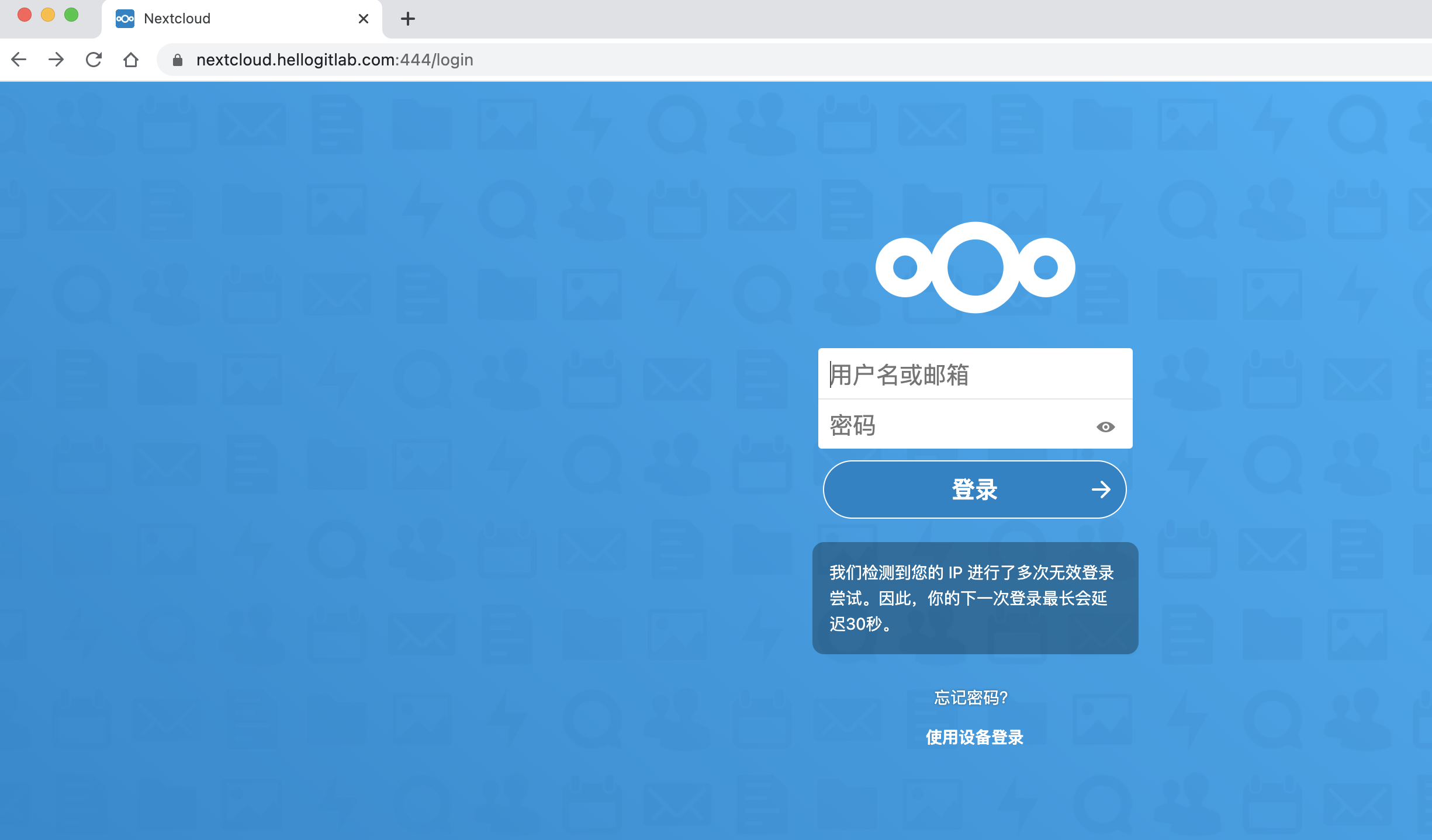The image size is (1432, 840).
Task: Click the address bar URL
Action: [x=335, y=60]
